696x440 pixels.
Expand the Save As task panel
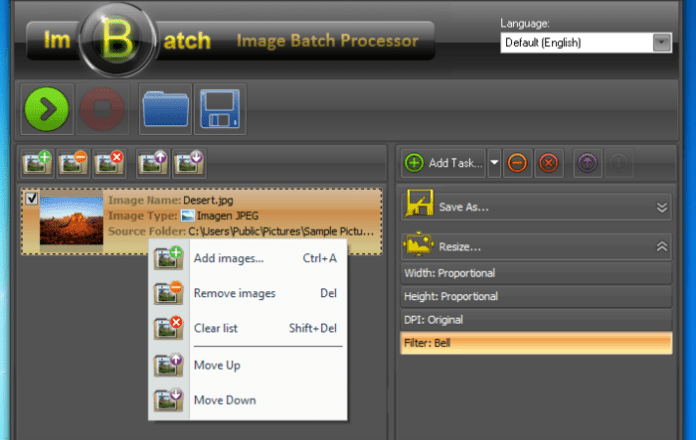pyautogui.click(x=661, y=207)
